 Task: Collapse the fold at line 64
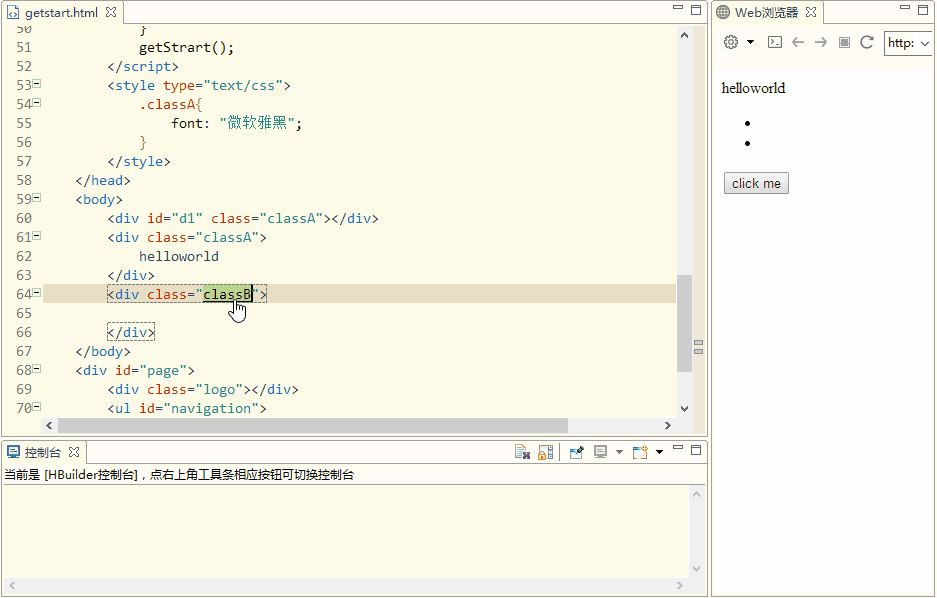pyautogui.click(x=36, y=293)
